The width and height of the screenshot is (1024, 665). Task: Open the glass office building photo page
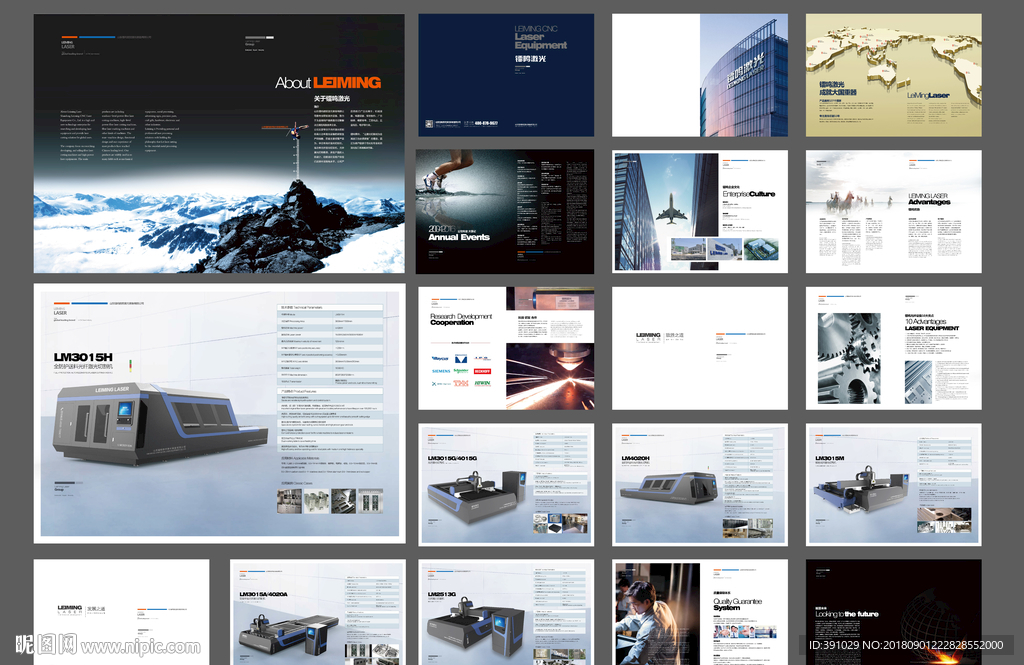pyautogui.click(x=699, y=74)
